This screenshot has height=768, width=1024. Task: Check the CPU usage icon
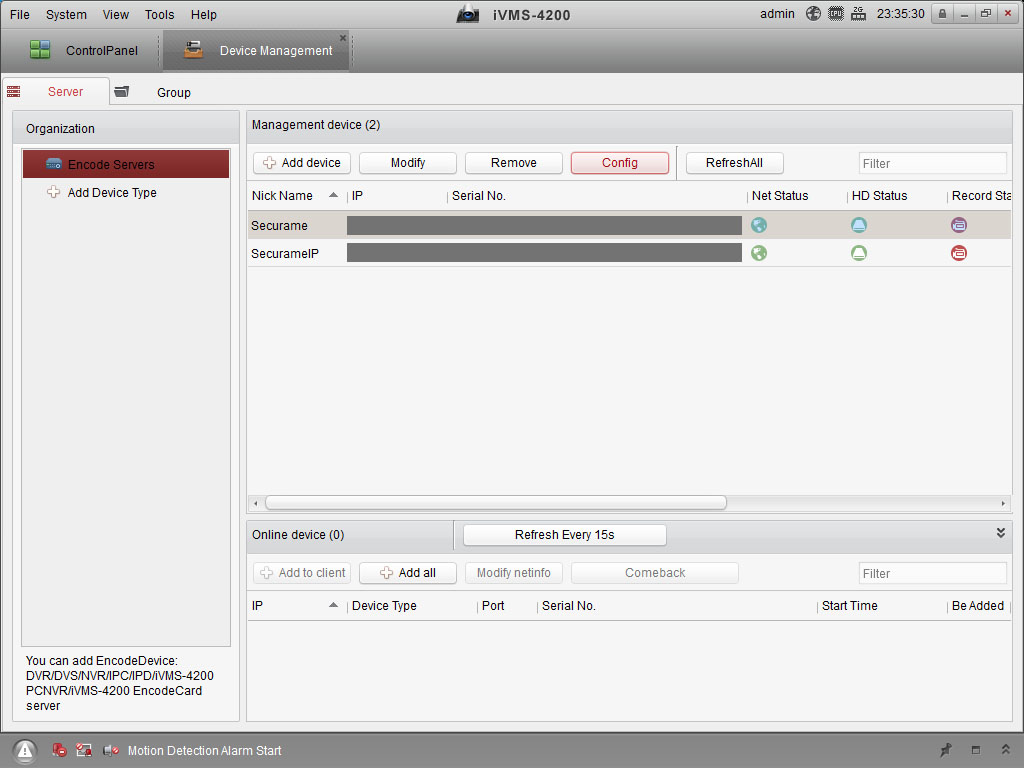836,14
